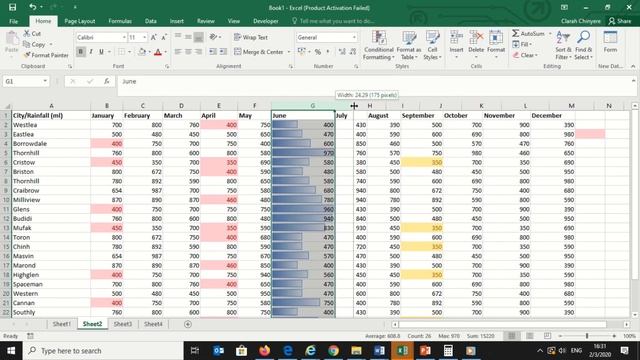Go to the Sheet3 worksheet tab
This screenshot has width=640, height=360.
[122, 324]
